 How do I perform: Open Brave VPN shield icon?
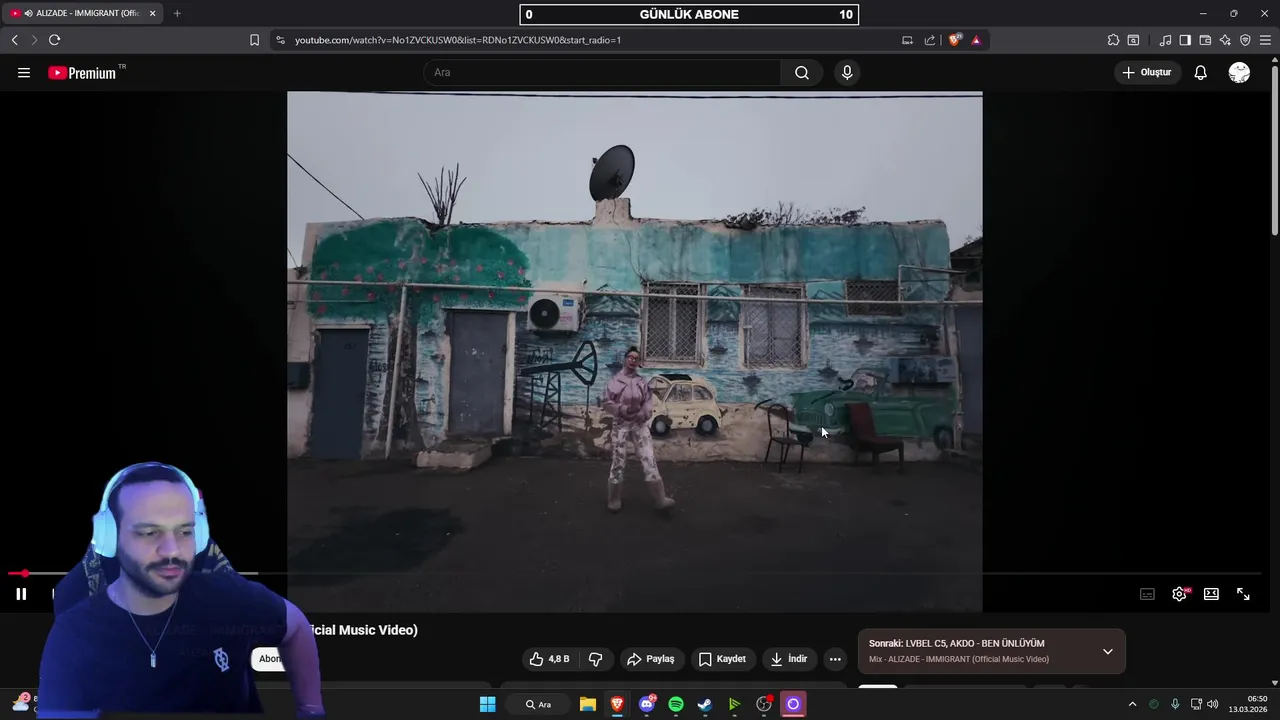1245,40
